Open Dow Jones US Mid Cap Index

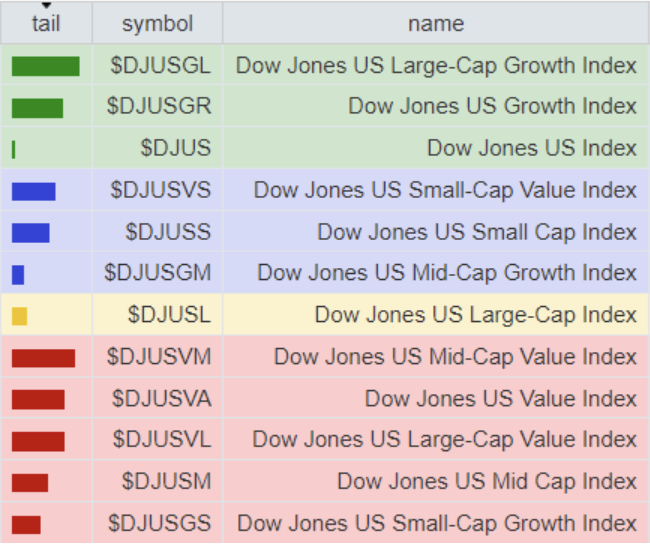click(x=486, y=482)
